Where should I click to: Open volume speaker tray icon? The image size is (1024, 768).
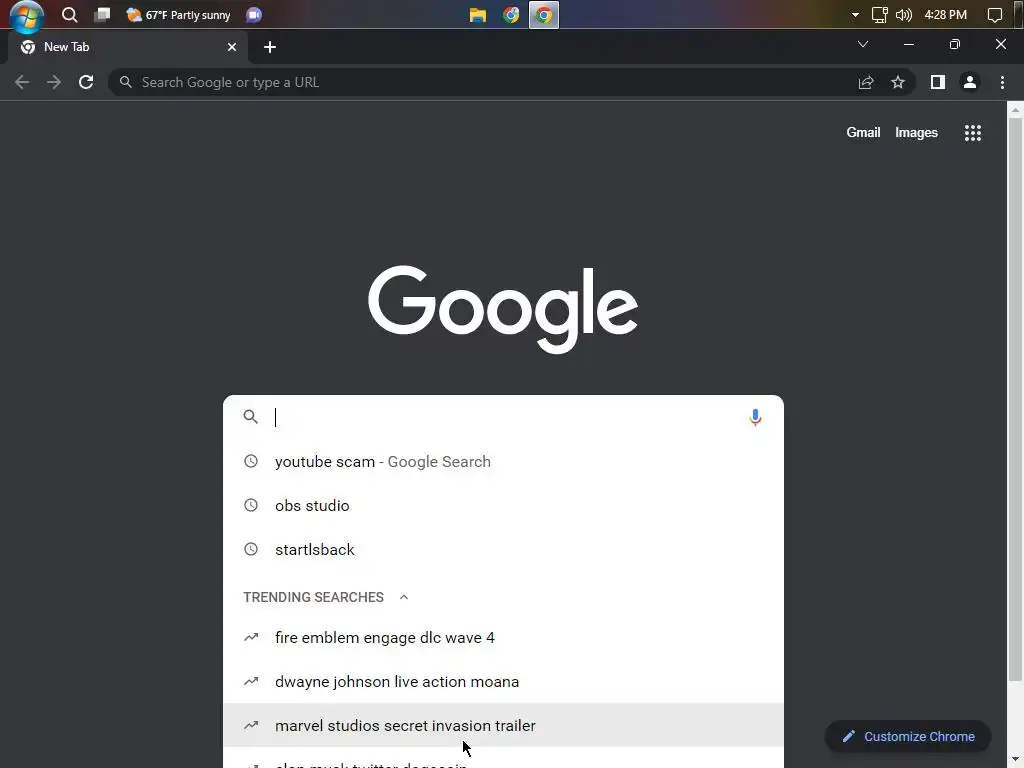(x=904, y=15)
